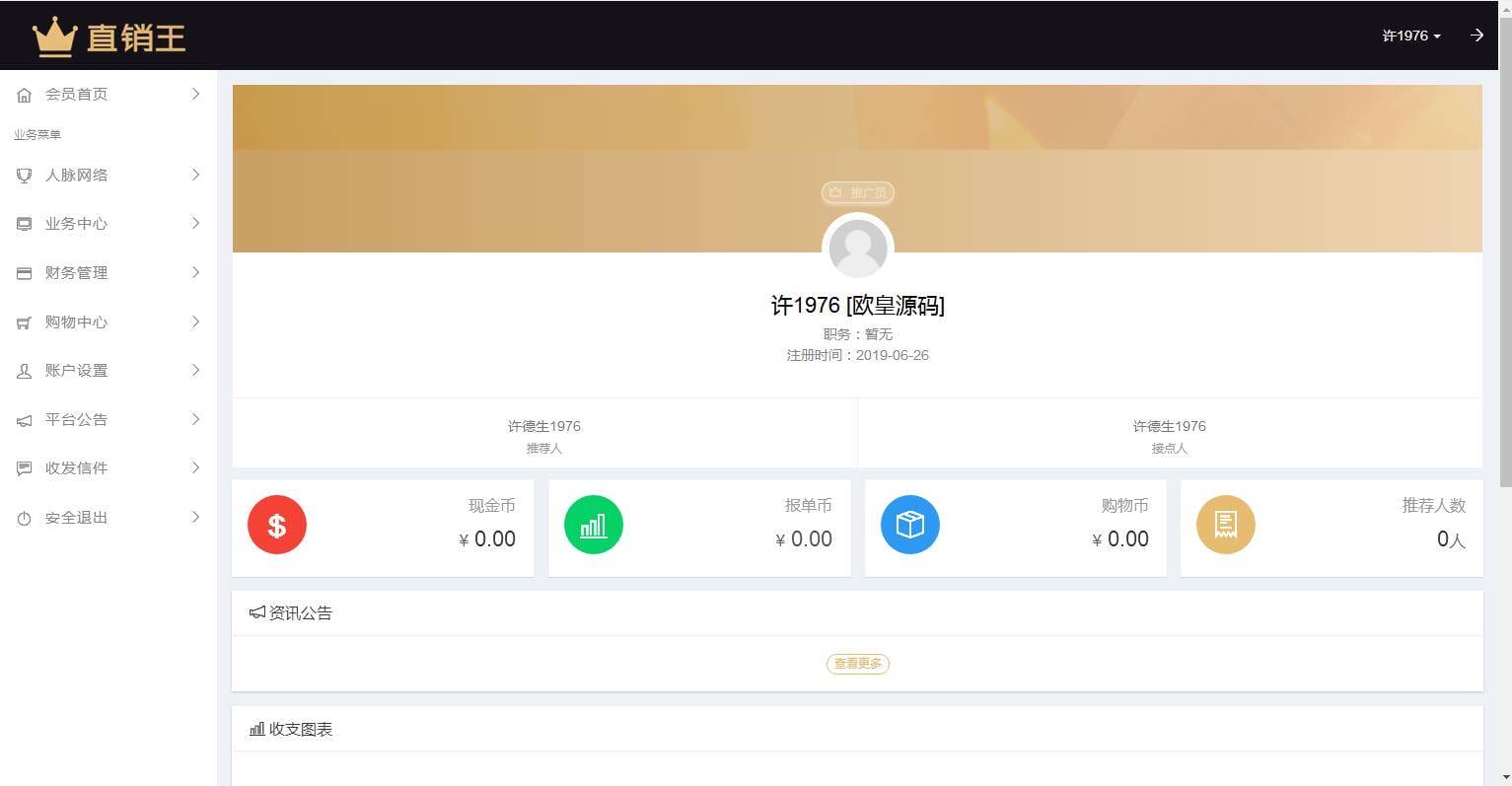Click the 安全退出 logout entry

pos(107,517)
